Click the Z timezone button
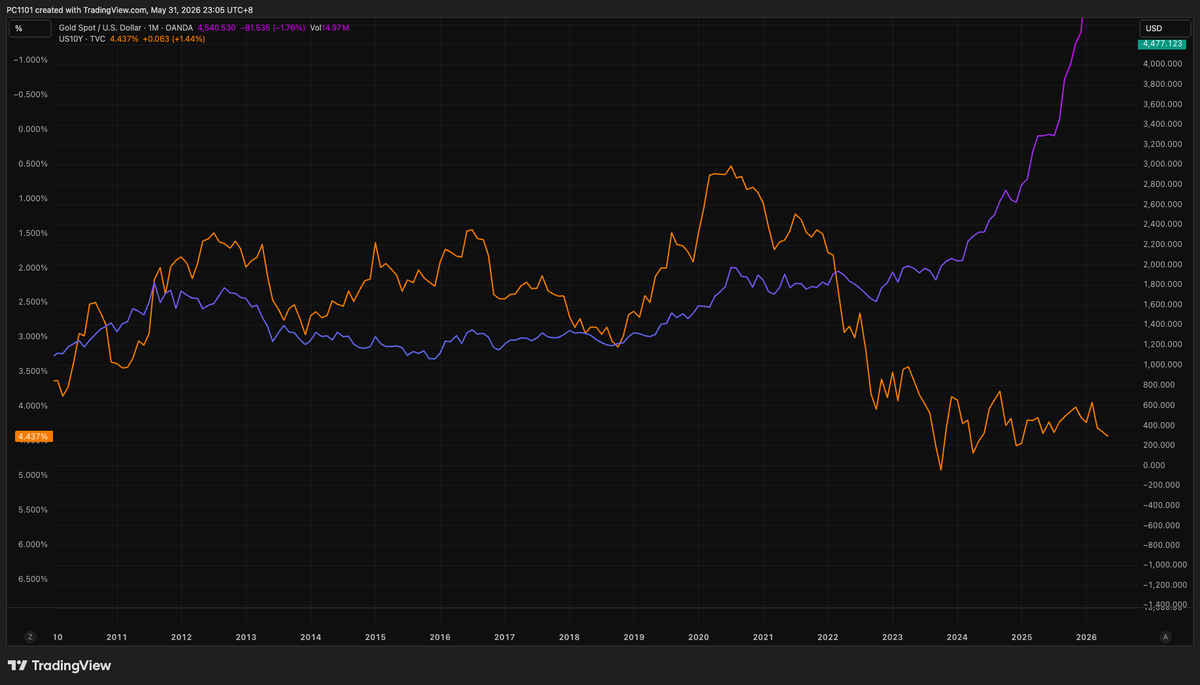Viewport: 1200px width, 685px height. (30, 636)
